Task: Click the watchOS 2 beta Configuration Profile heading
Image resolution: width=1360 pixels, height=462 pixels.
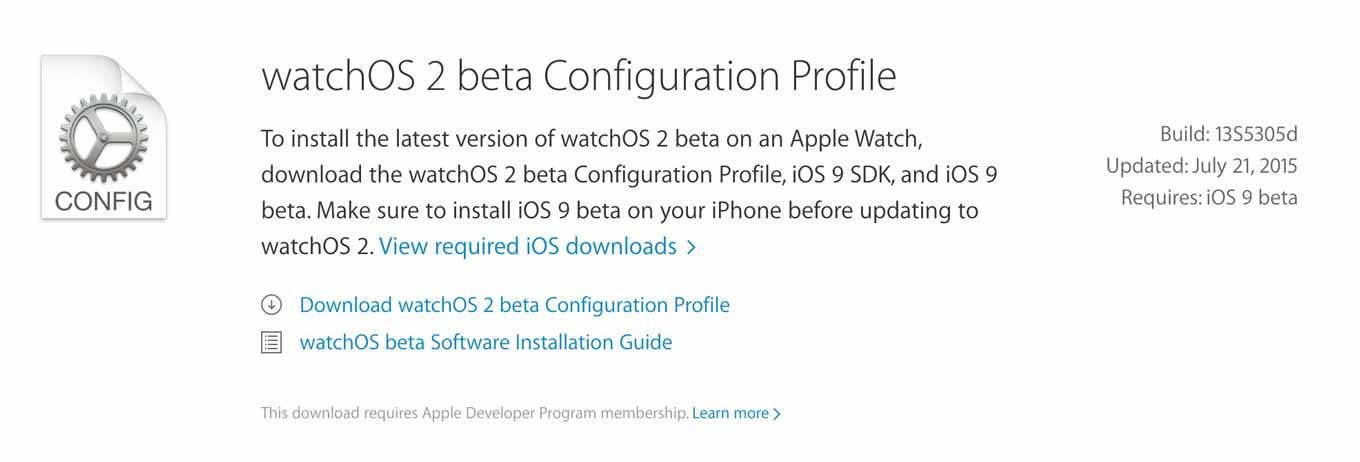Action: [x=578, y=77]
